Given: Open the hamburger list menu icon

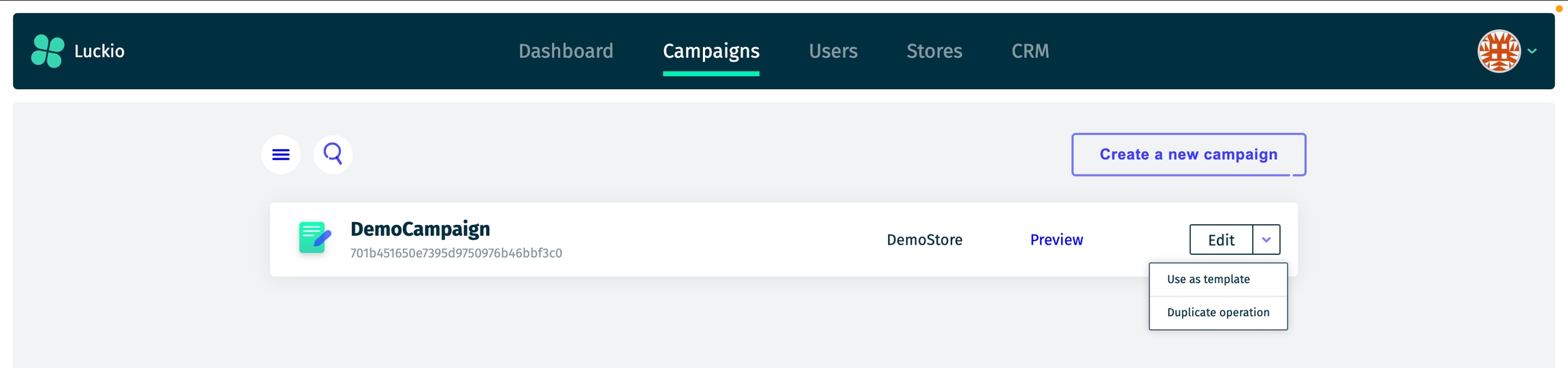Looking at the screenshot, I should pos(281,155).
